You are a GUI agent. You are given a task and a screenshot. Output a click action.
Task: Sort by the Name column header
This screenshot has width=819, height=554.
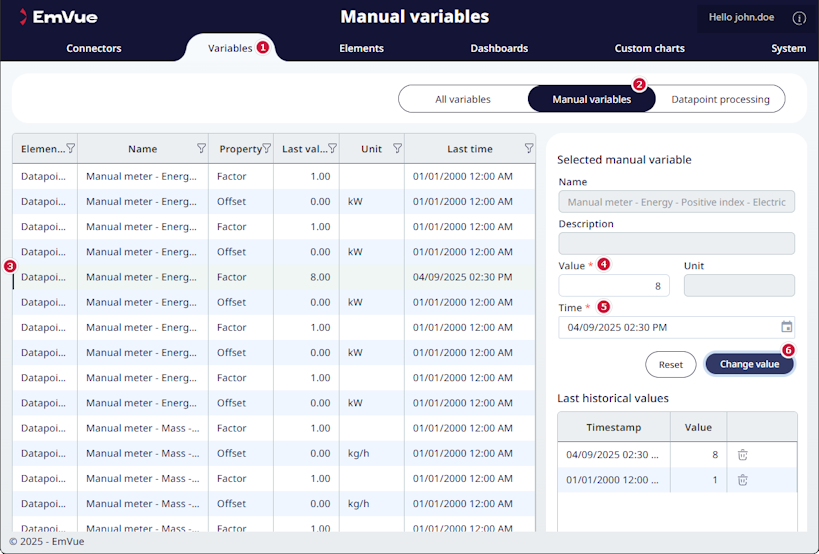coord(143,149)
